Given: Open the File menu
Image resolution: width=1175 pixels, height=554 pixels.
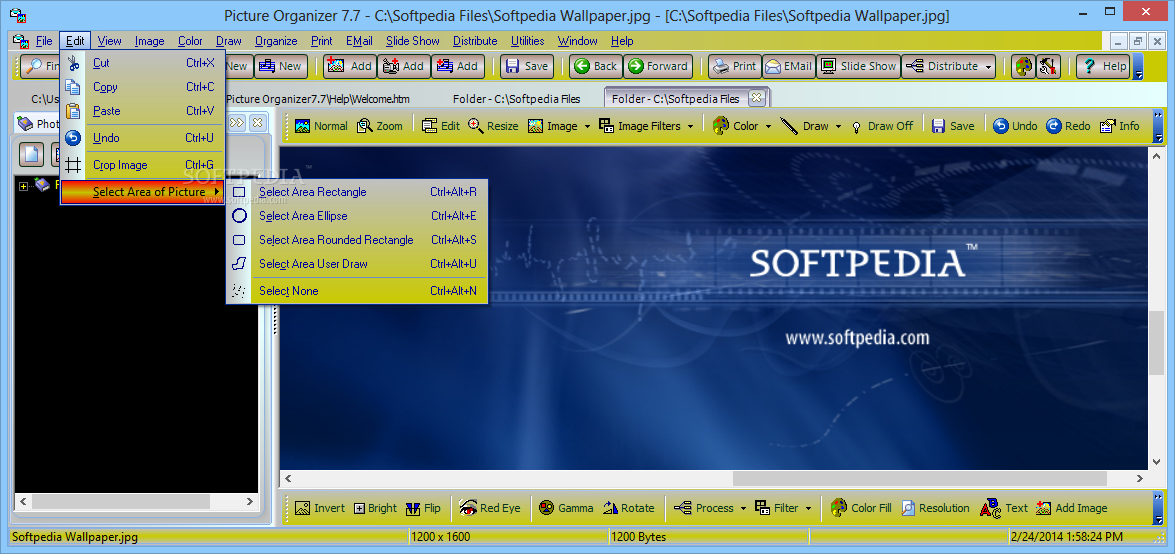Looking at the screenshot, I should pos(44,41).
